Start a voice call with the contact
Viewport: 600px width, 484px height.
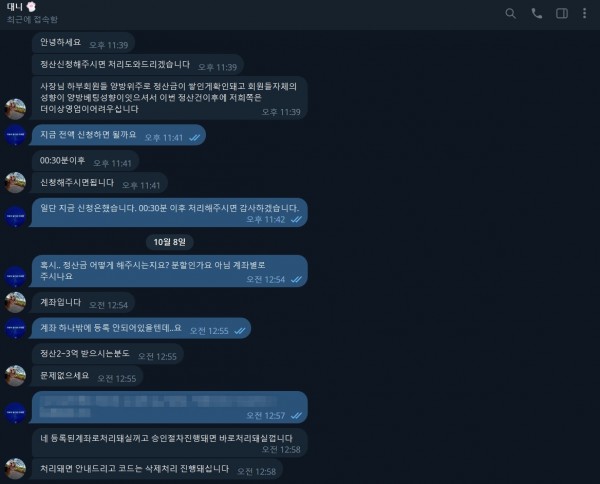(x=536, y=13)
